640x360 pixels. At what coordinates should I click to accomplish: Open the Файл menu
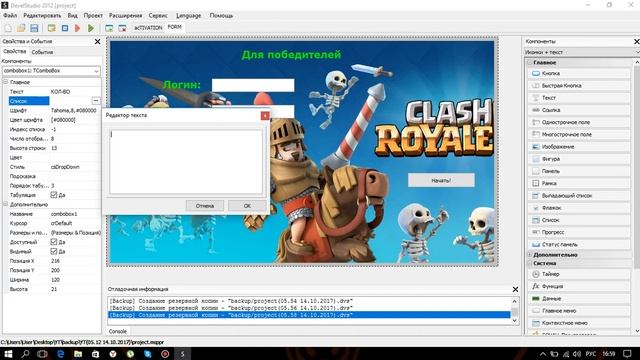click(10, 16)
